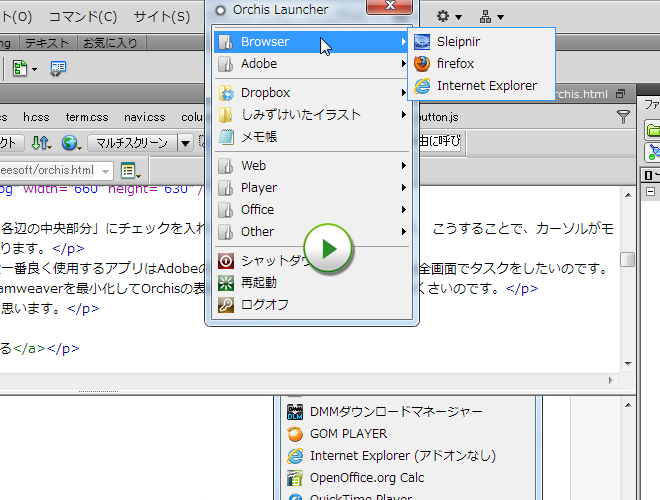
Task: Open the Browser submenu in Orchis Launcher
Action: [x=311, y=42]
